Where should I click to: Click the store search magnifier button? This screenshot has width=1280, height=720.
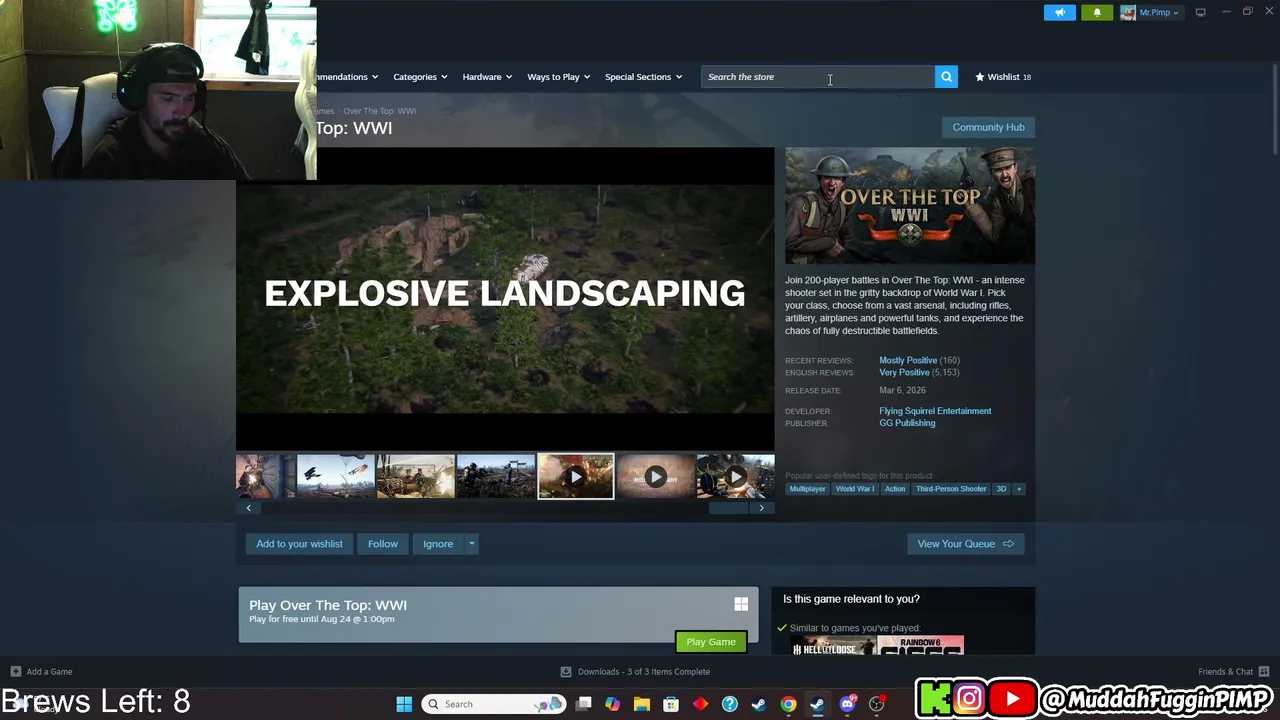(x=946, y=77)
